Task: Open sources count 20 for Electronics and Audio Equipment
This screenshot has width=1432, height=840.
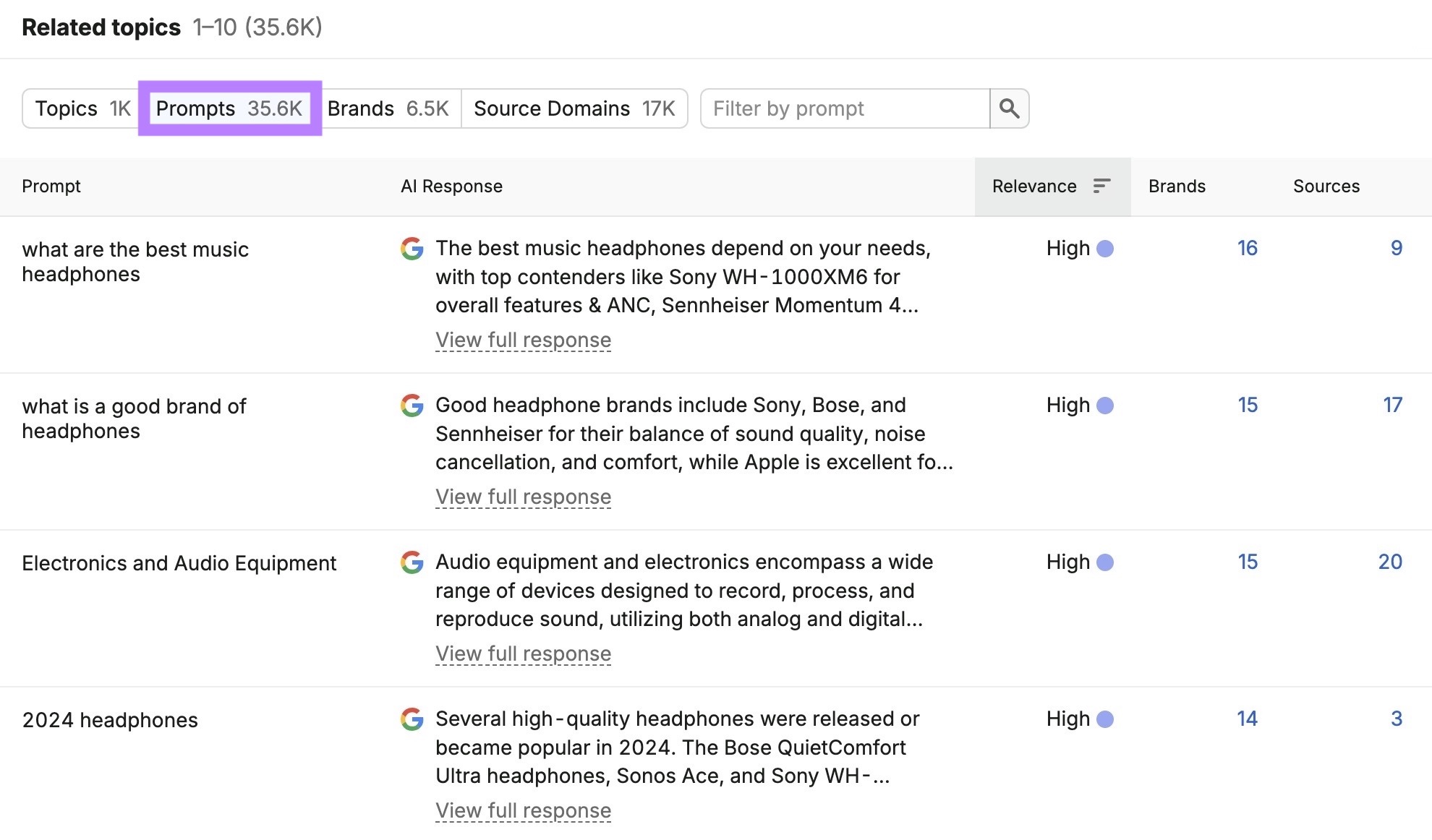Action: [x=1390, y=562]
